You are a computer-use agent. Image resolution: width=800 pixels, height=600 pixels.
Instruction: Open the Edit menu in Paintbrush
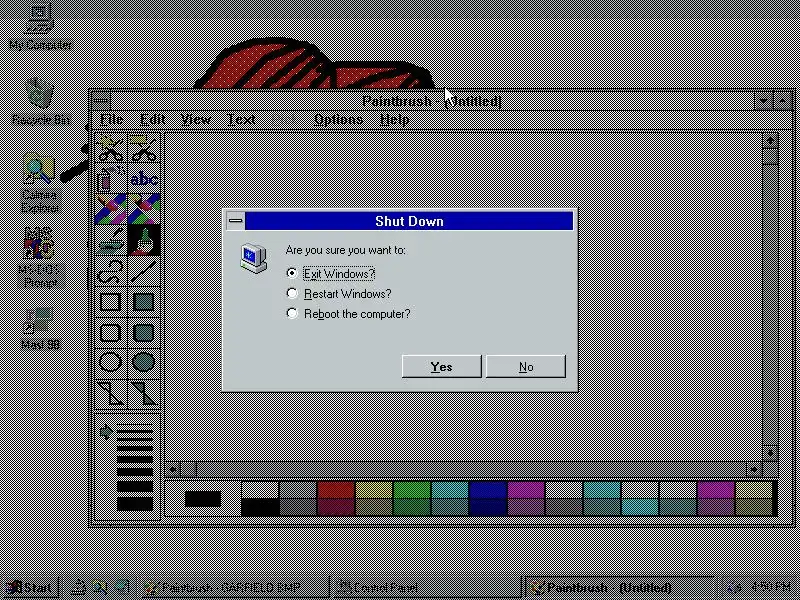coord(153,119)
